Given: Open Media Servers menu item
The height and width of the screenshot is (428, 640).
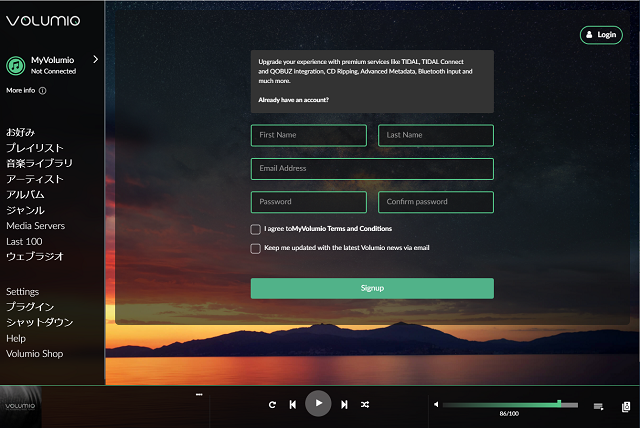Looking at the screenshot, I should [x=36, y=226].
